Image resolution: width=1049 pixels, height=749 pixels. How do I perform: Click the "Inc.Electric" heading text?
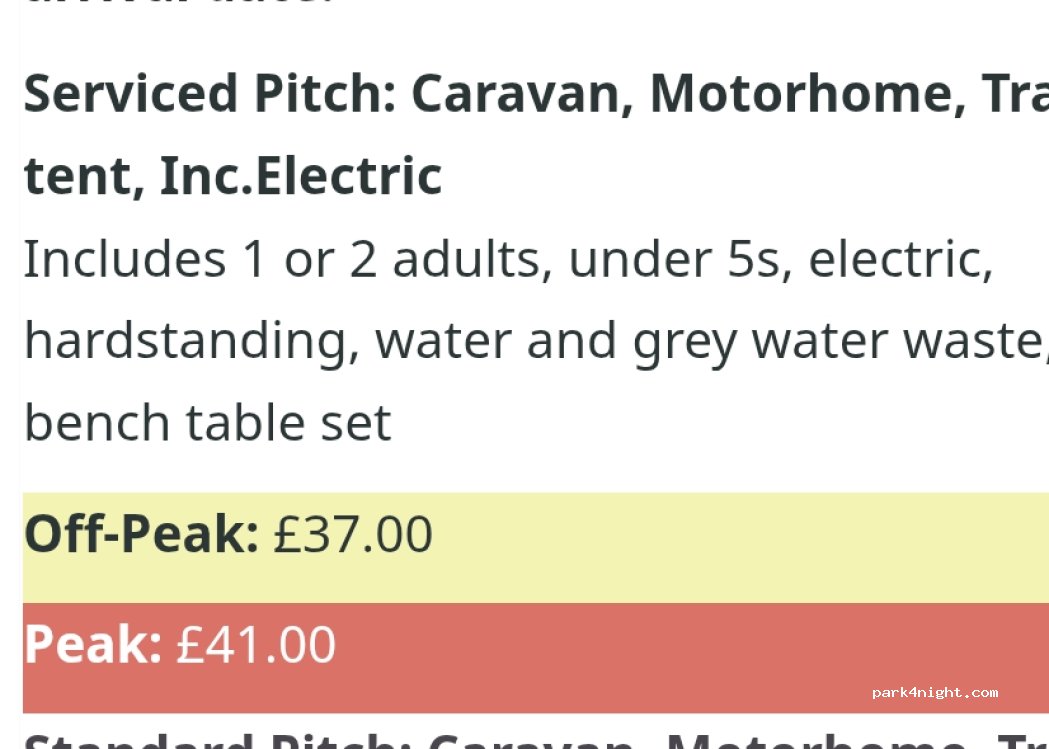coord(300,176)
